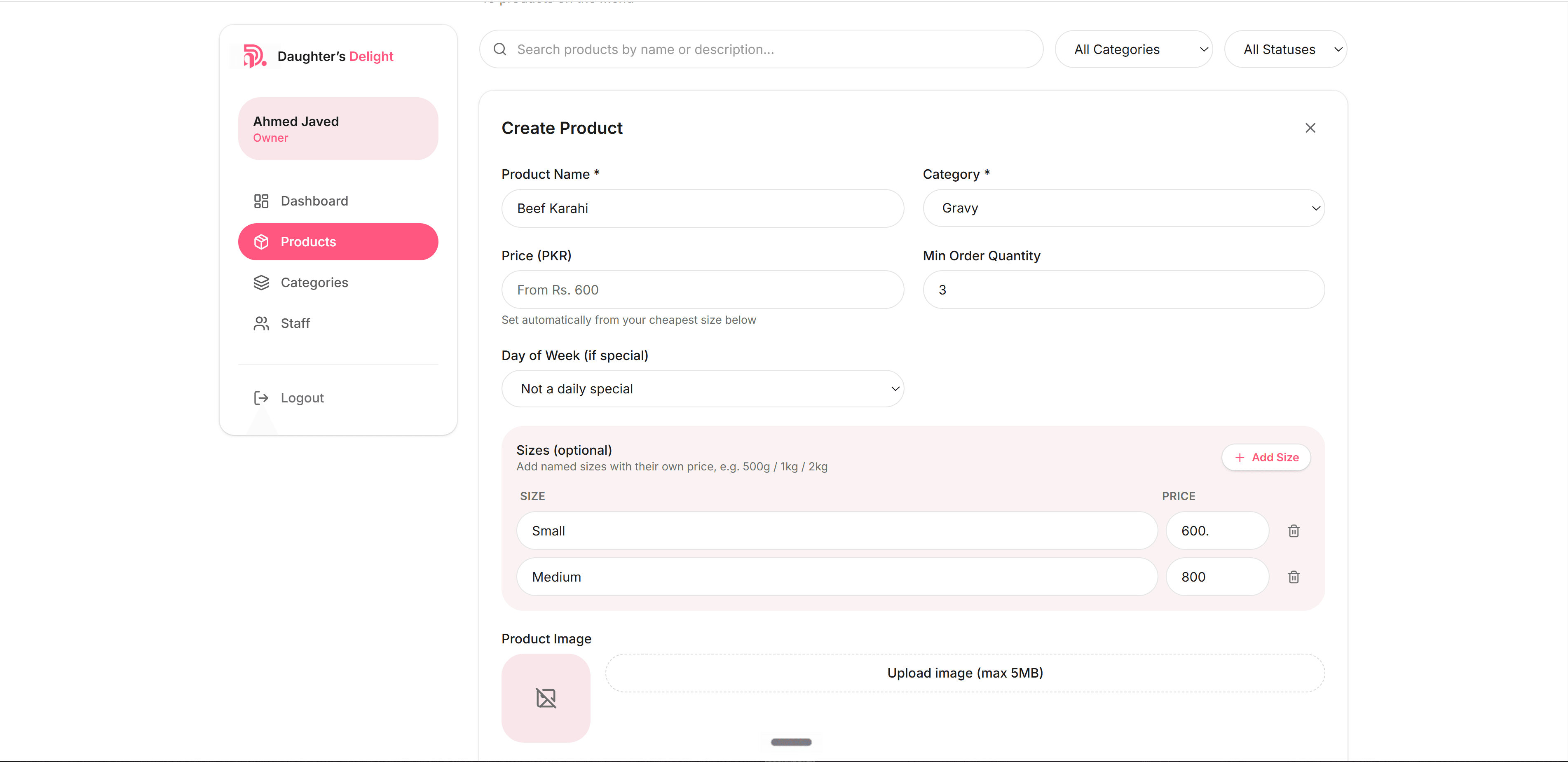
Task: Click the plus icon in Add Size
Action: click(1240, 457)
